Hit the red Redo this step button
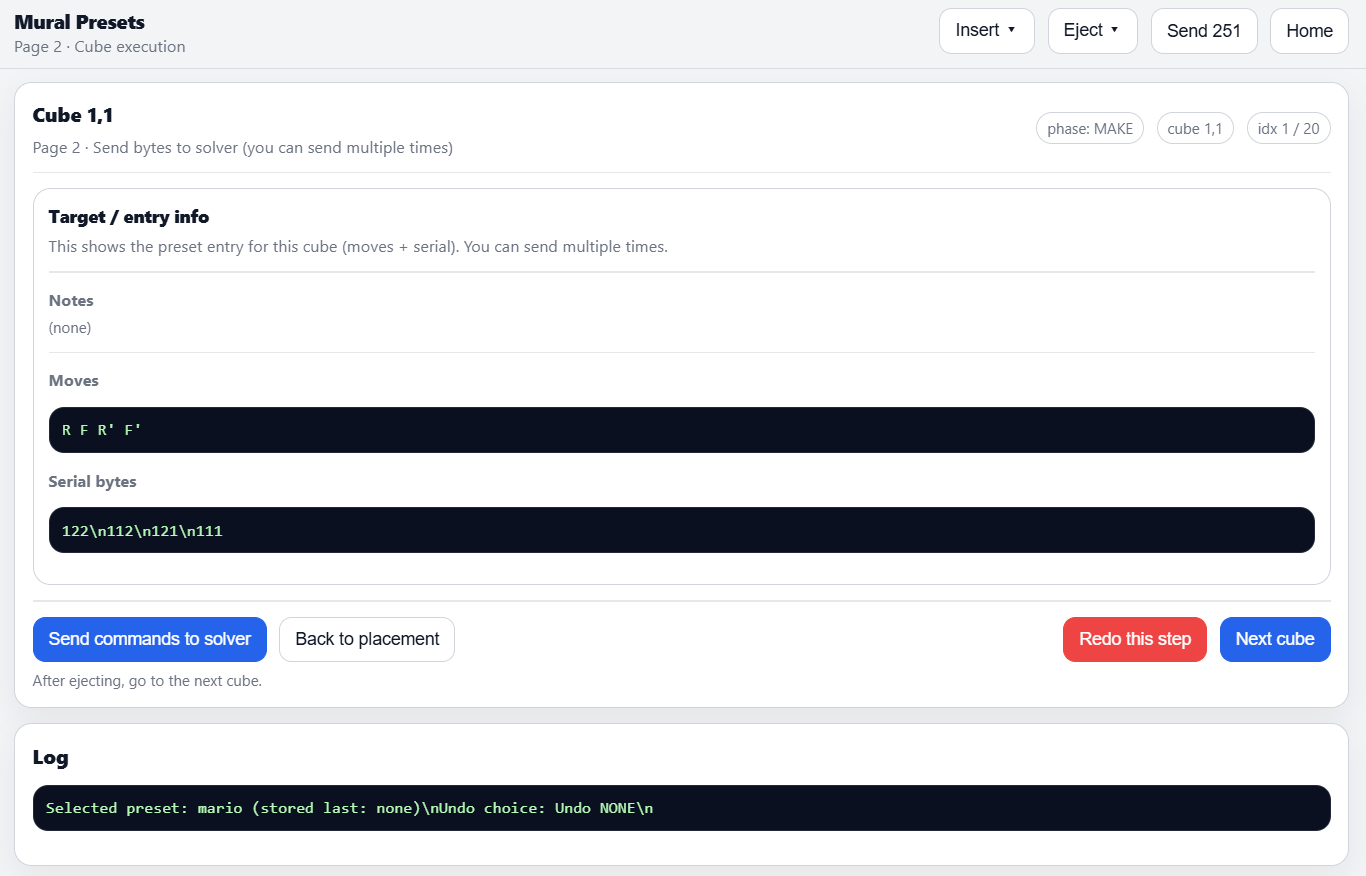1366x876 pixels. pos(1134,639)
